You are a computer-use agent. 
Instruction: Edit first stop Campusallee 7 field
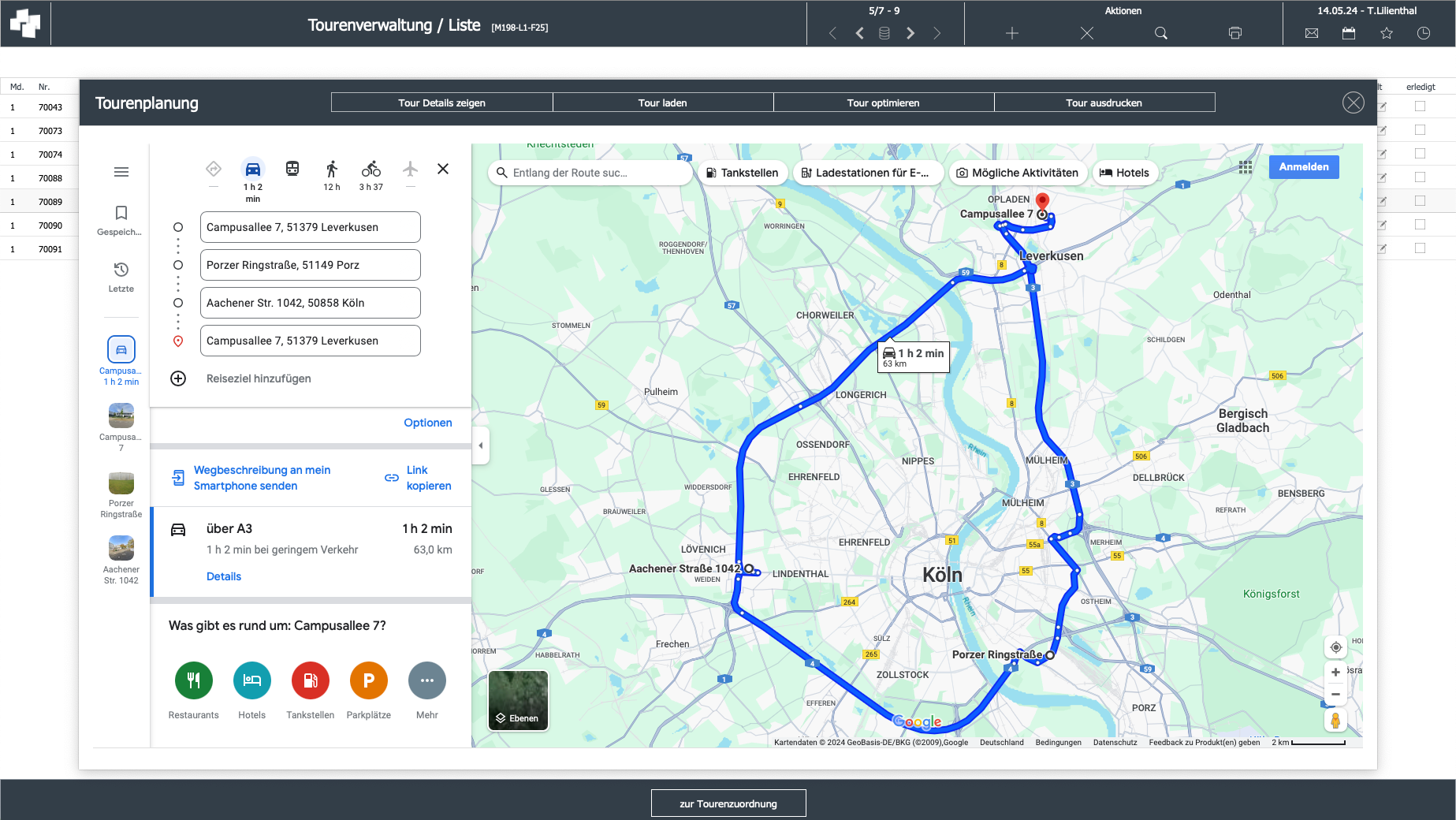tap(311, 227)
